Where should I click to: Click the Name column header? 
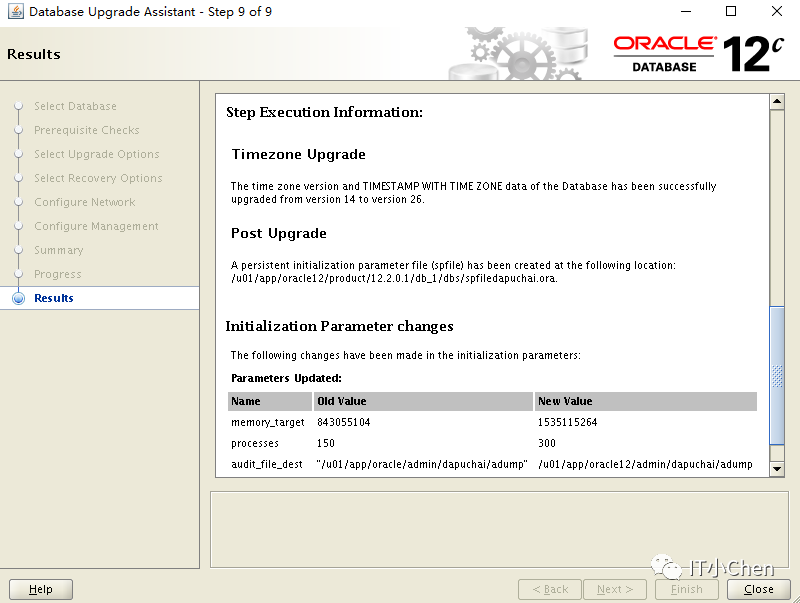(x=270, y=401)
